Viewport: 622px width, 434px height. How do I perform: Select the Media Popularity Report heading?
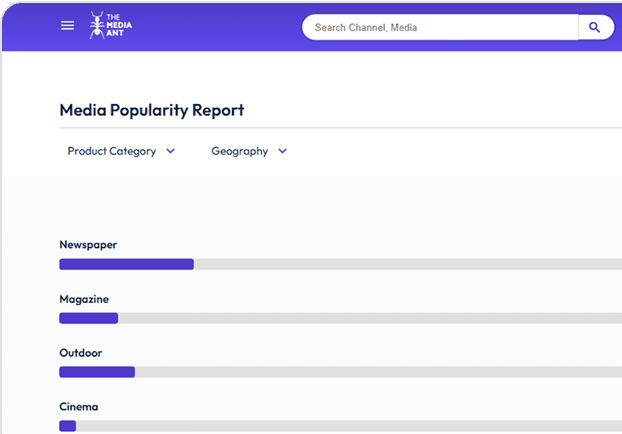pos(152,110)
